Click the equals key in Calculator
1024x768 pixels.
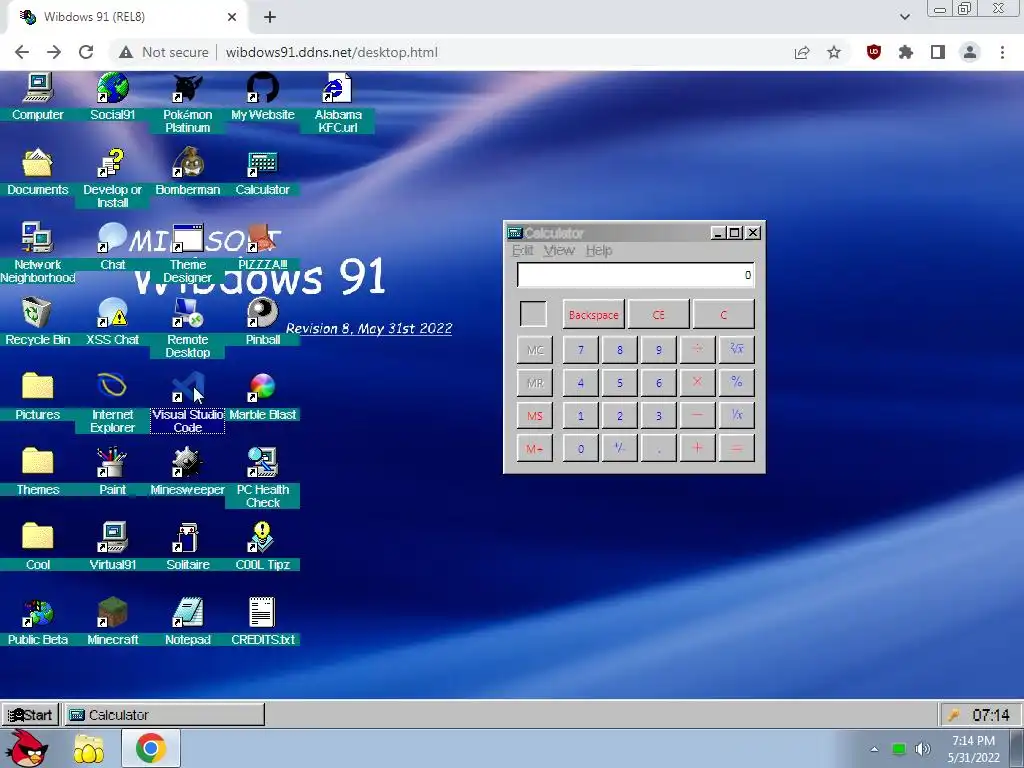coord(737,449)
